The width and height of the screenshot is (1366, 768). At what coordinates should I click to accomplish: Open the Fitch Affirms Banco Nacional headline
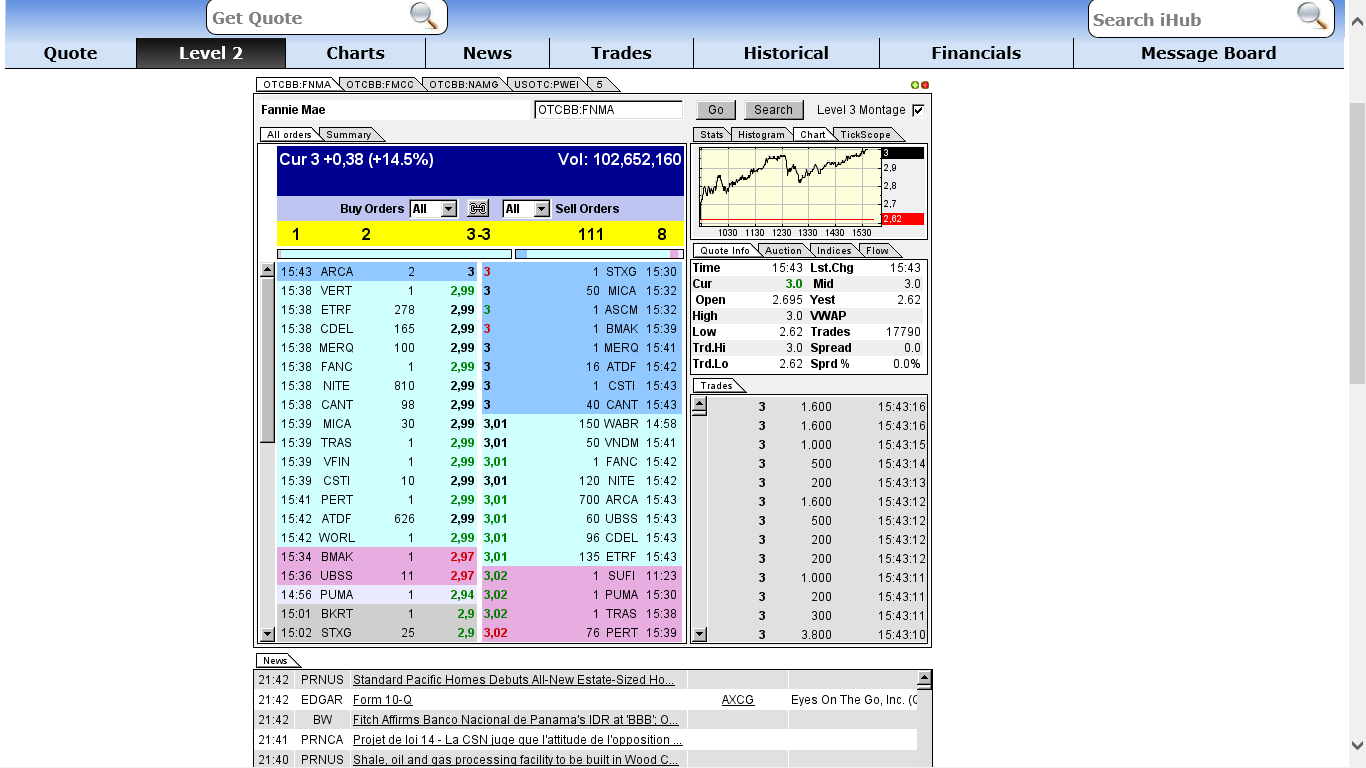(516, 720)
